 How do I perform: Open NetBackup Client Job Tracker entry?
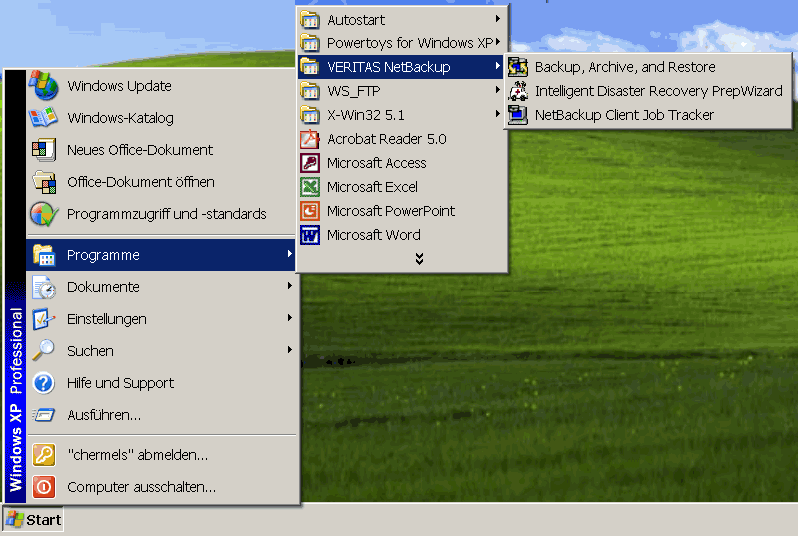(x=648, y=115)
